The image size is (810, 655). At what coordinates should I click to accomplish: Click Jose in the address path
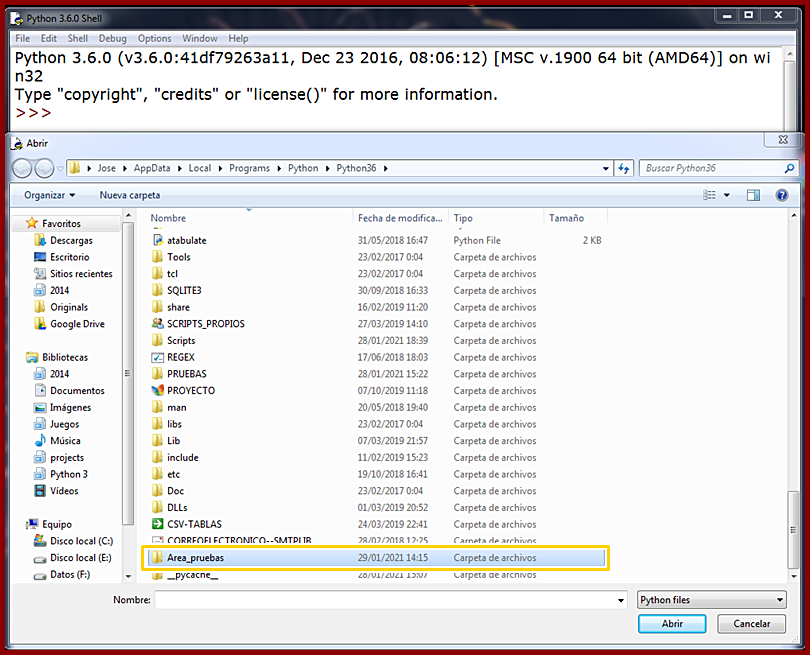[106, 168]
